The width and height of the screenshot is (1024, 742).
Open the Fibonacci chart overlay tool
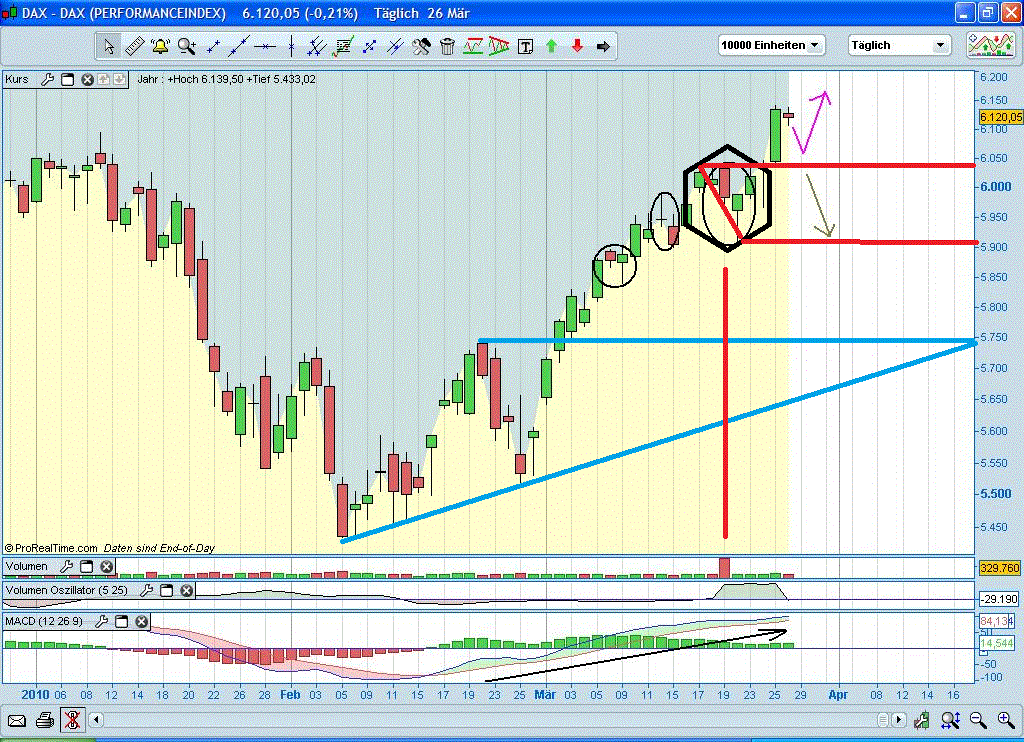343,46
